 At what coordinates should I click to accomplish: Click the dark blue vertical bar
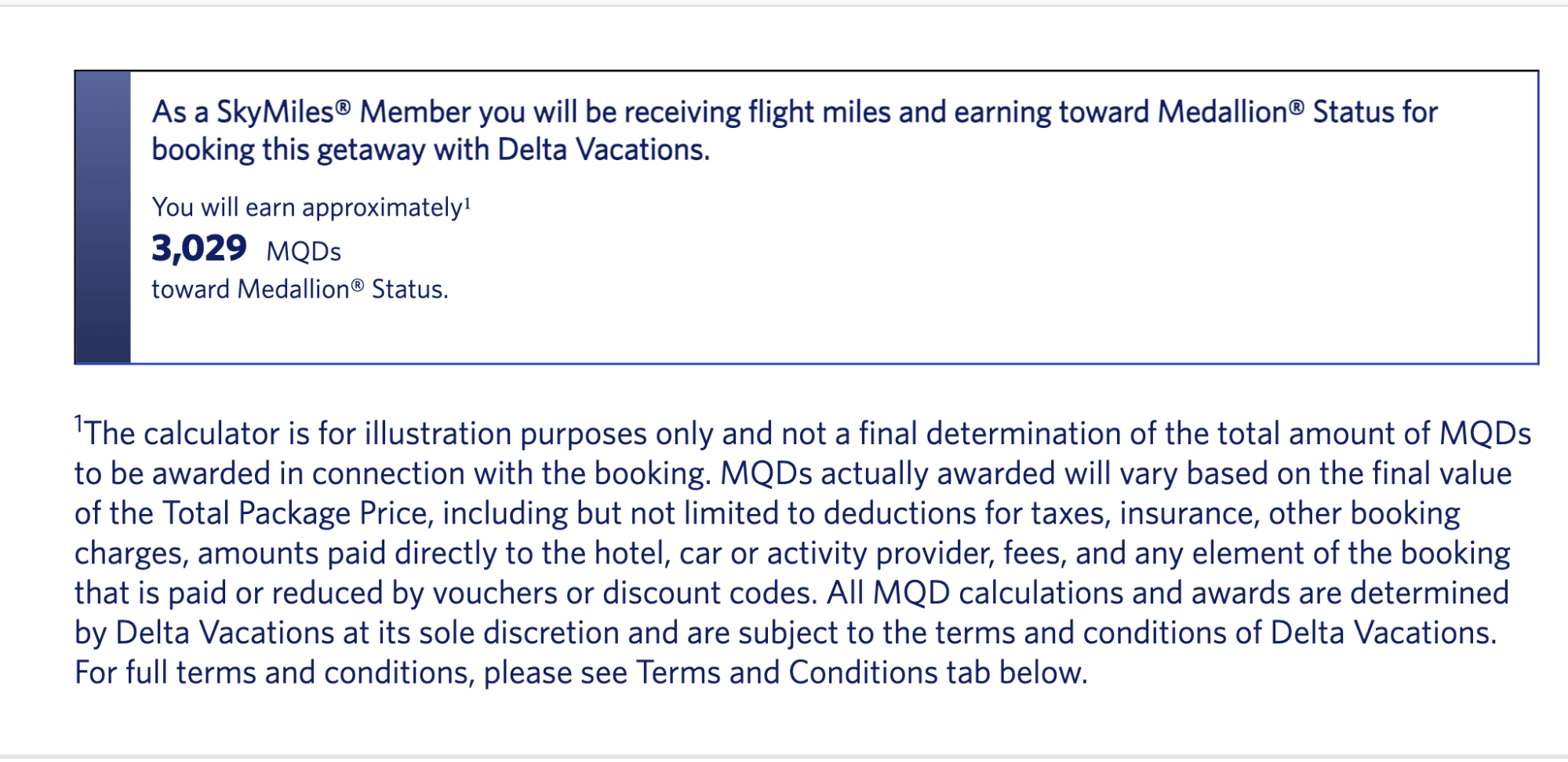click(103, 217)
